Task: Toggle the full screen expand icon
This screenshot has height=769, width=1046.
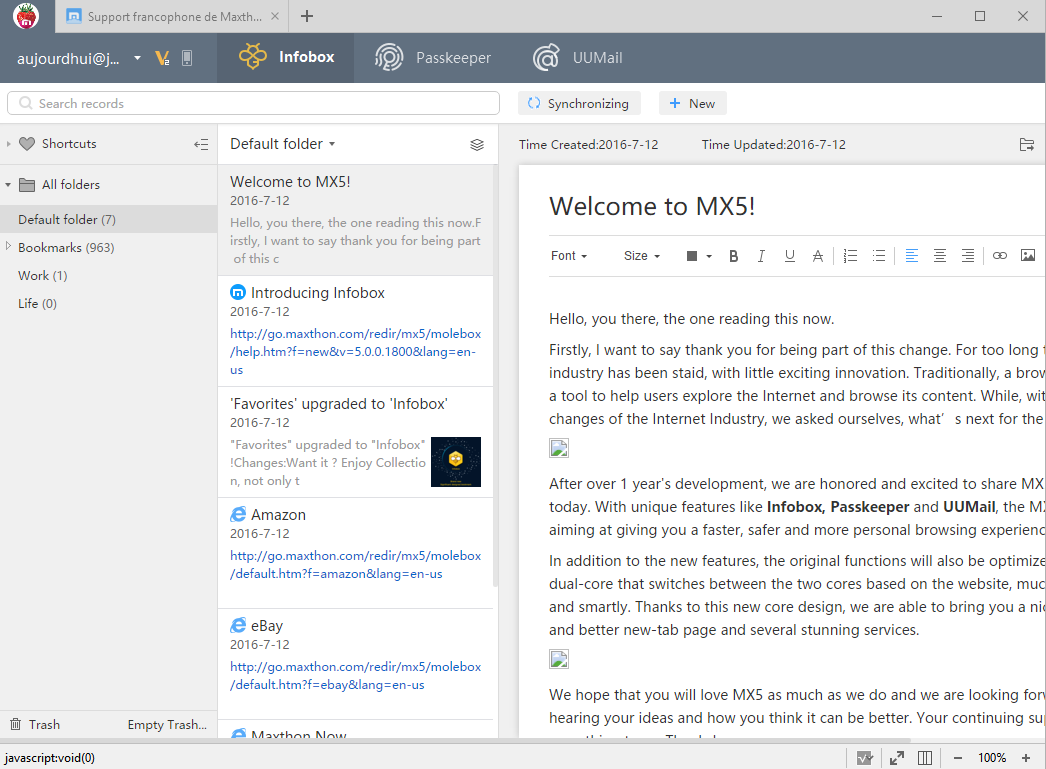Action: point(897,758)
